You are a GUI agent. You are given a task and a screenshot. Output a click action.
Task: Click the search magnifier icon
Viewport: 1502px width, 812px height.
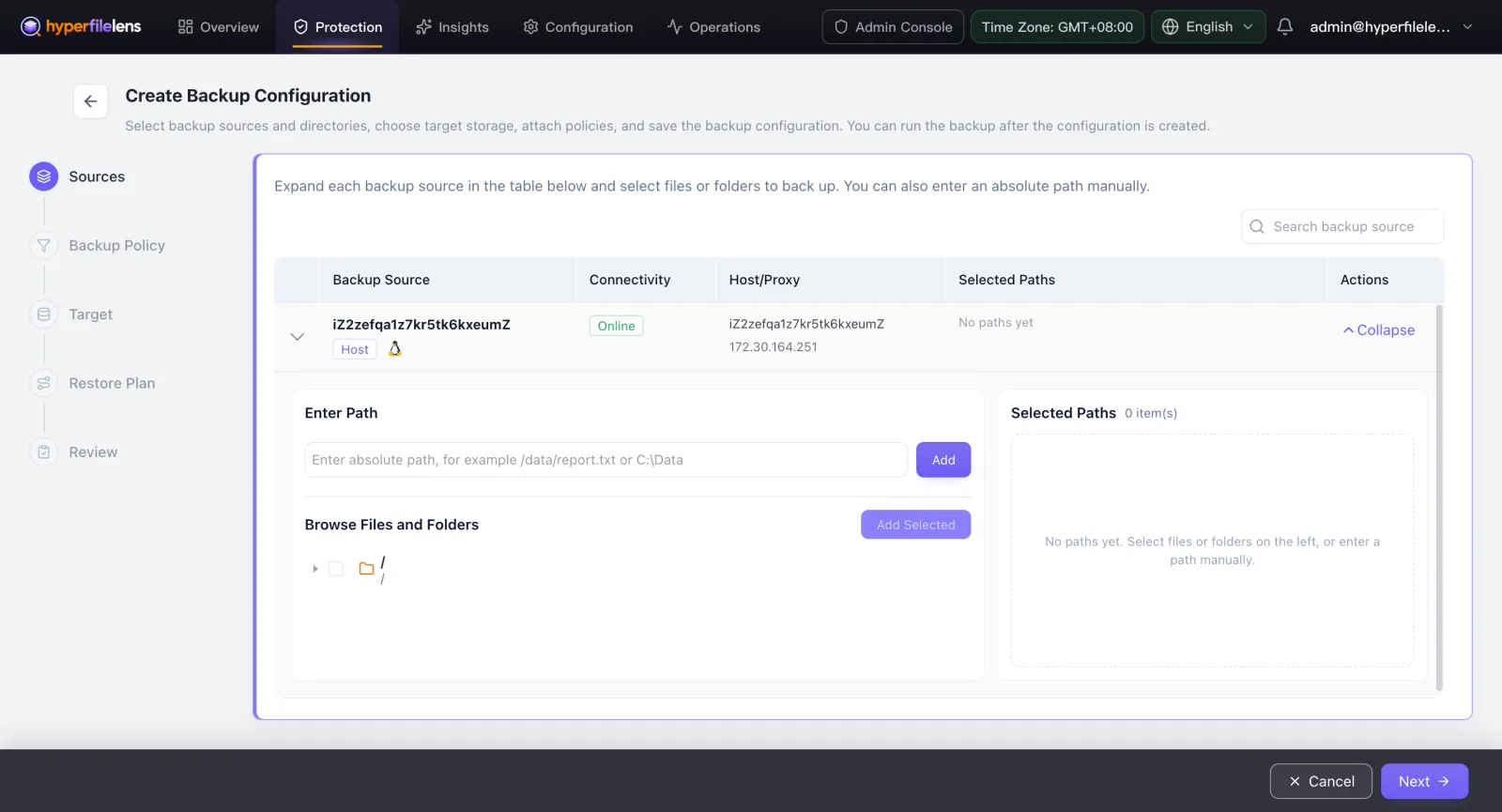tap(1257, 226)
